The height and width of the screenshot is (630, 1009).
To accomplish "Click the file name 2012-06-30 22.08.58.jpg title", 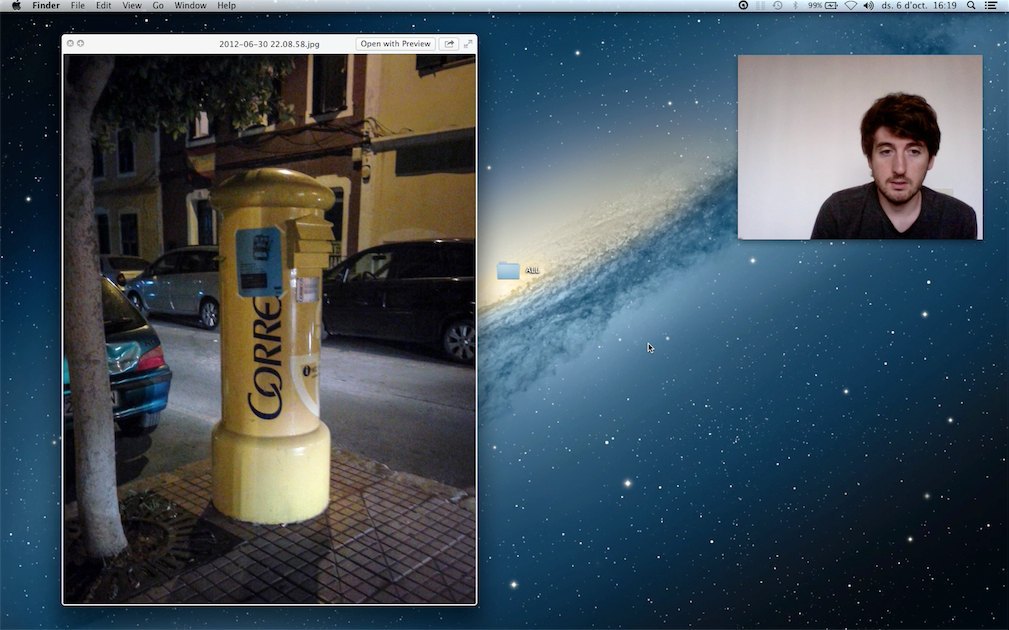I will [x=269, y=44].
